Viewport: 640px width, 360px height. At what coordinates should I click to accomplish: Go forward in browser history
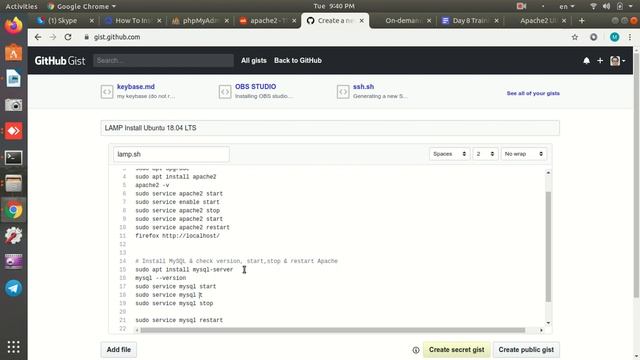pyautogui.click(x=53, y=37)
